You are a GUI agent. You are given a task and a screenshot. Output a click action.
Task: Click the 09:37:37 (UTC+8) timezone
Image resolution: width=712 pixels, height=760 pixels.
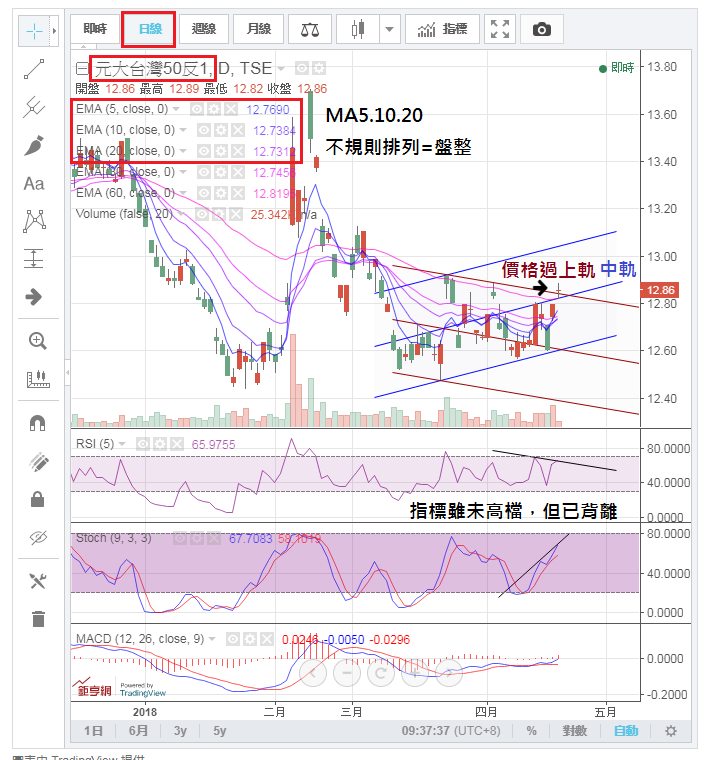click(x=451, y=730)
